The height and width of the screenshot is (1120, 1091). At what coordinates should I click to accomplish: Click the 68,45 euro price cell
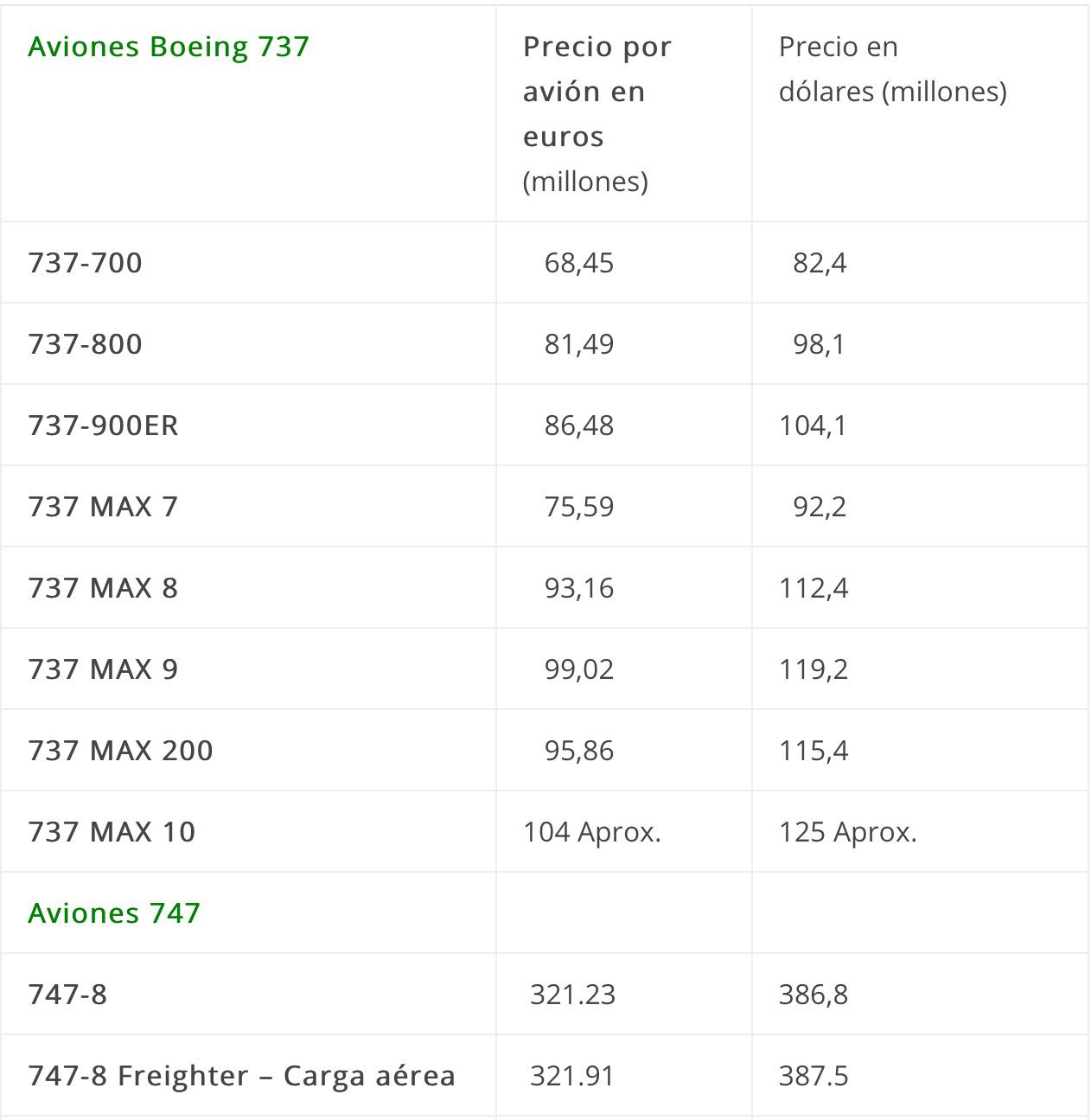coord(579,263)
